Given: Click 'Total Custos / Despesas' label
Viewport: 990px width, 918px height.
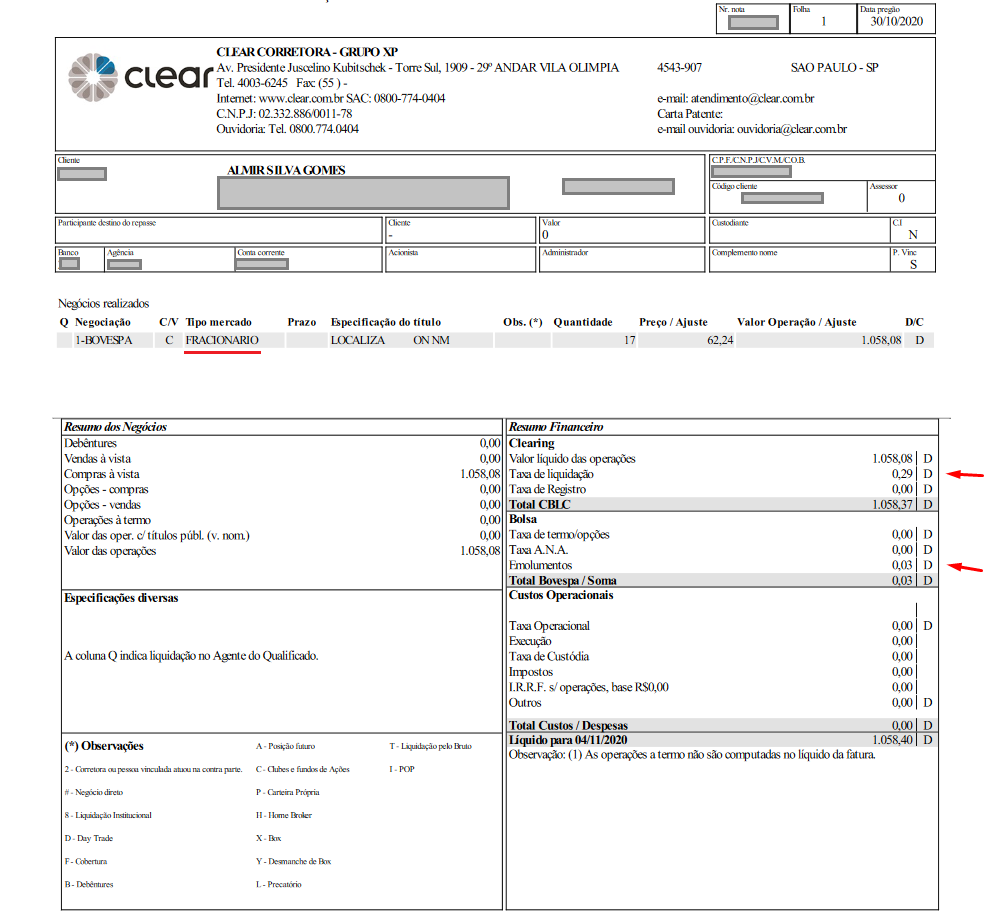Looking at the screenshot, I should coord(568,725).
